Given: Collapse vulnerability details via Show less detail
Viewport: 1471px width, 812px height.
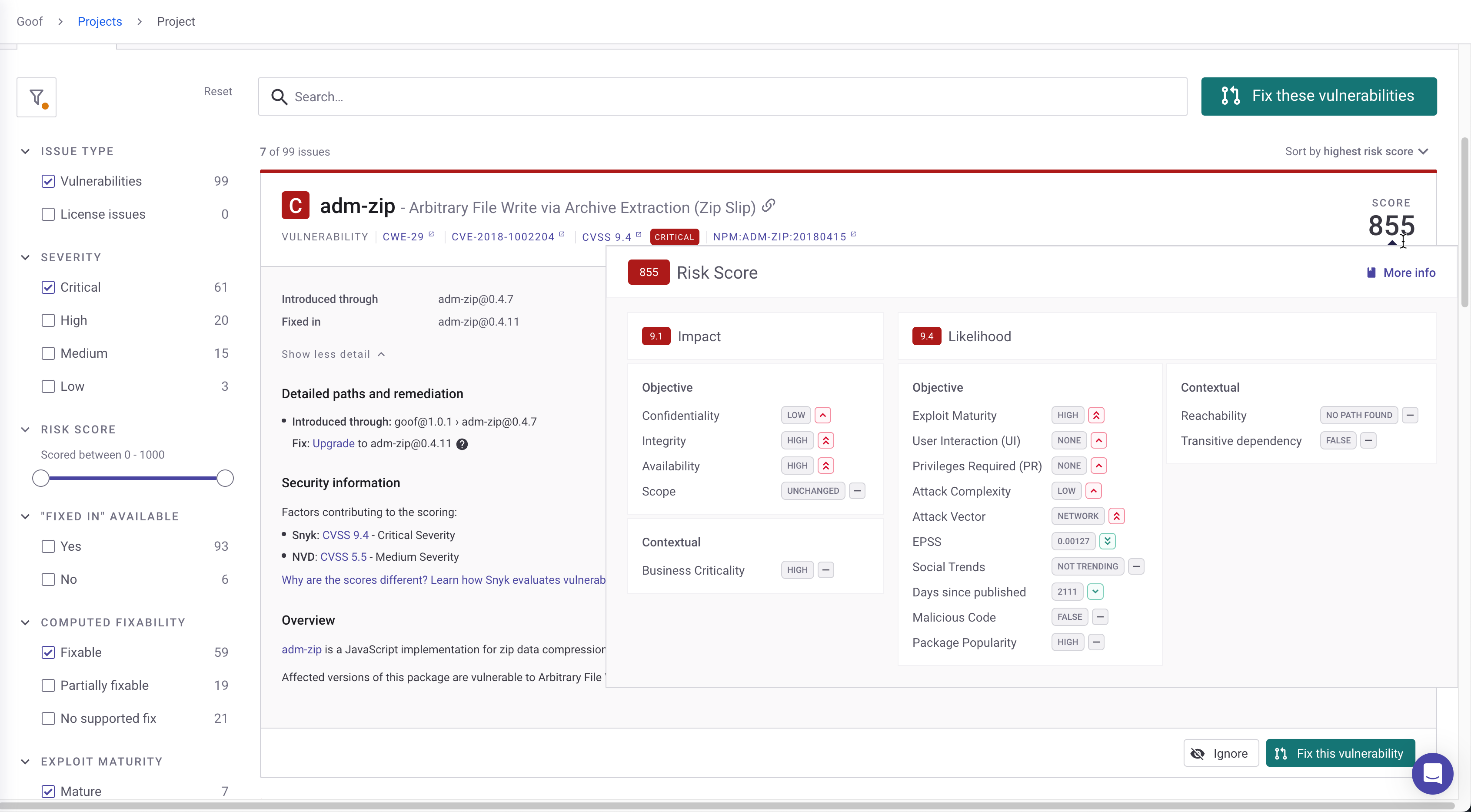Looking at the screenshot, I should coord(333,354).
